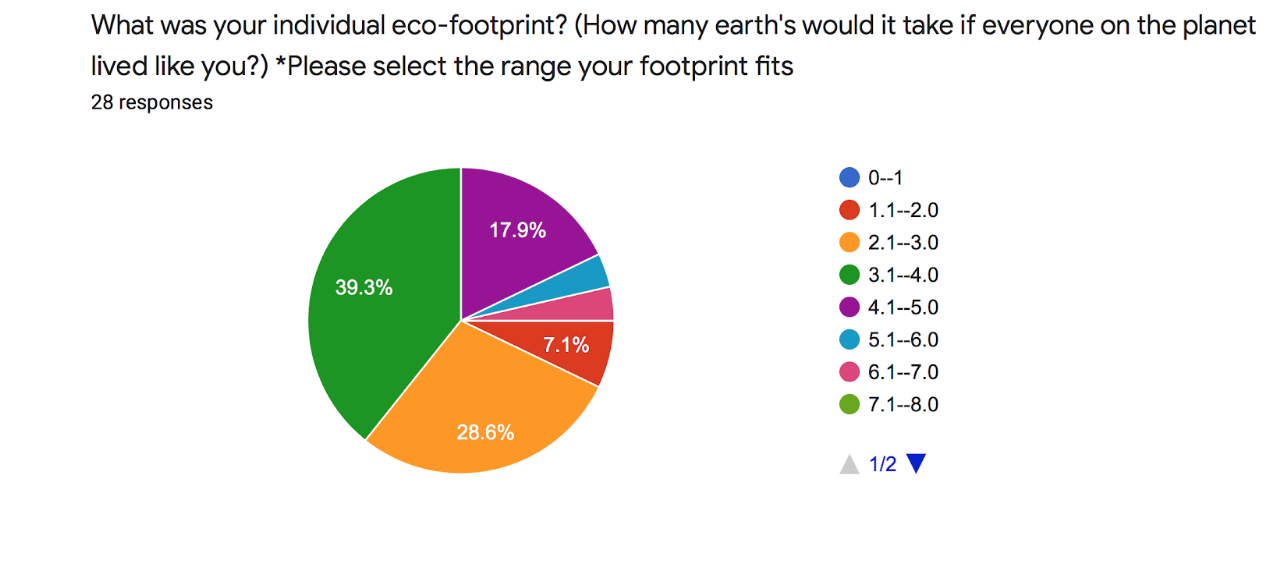This screenshot has width=1284, height=570.
Task: Click the 28 responses text
Action: click(152, 102)
